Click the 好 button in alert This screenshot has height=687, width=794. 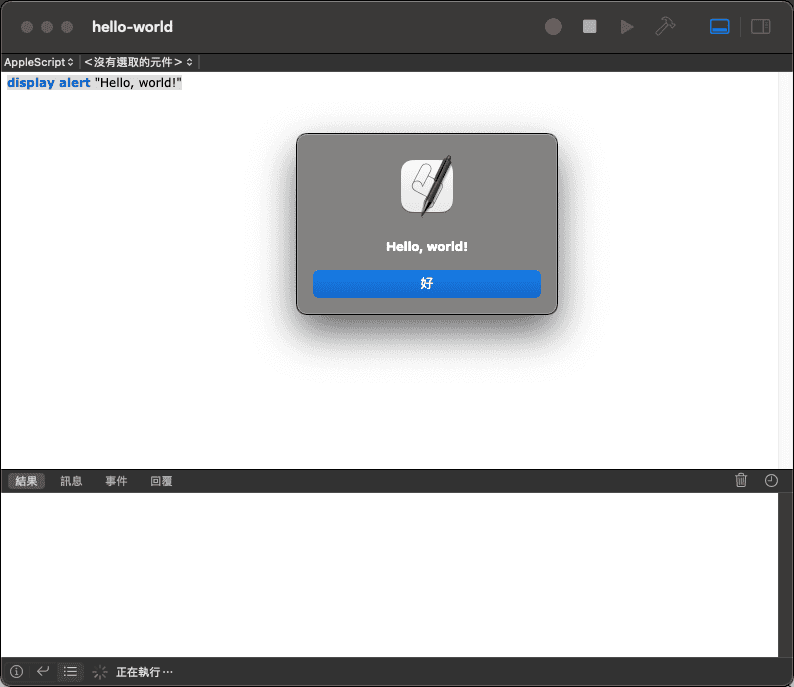click(x=427, y=284)
